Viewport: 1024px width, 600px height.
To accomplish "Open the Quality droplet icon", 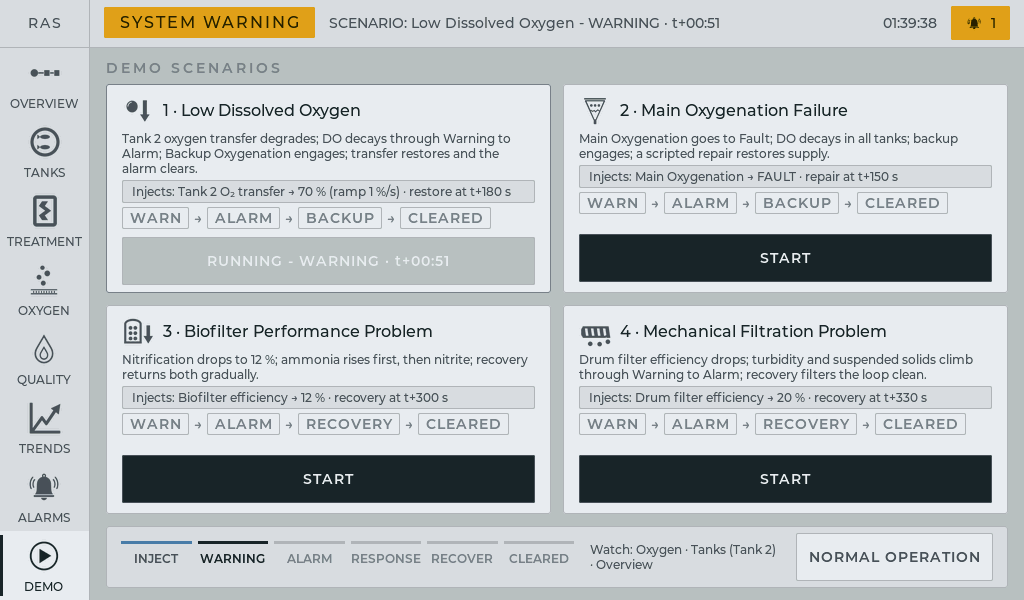I will point(44,349).
